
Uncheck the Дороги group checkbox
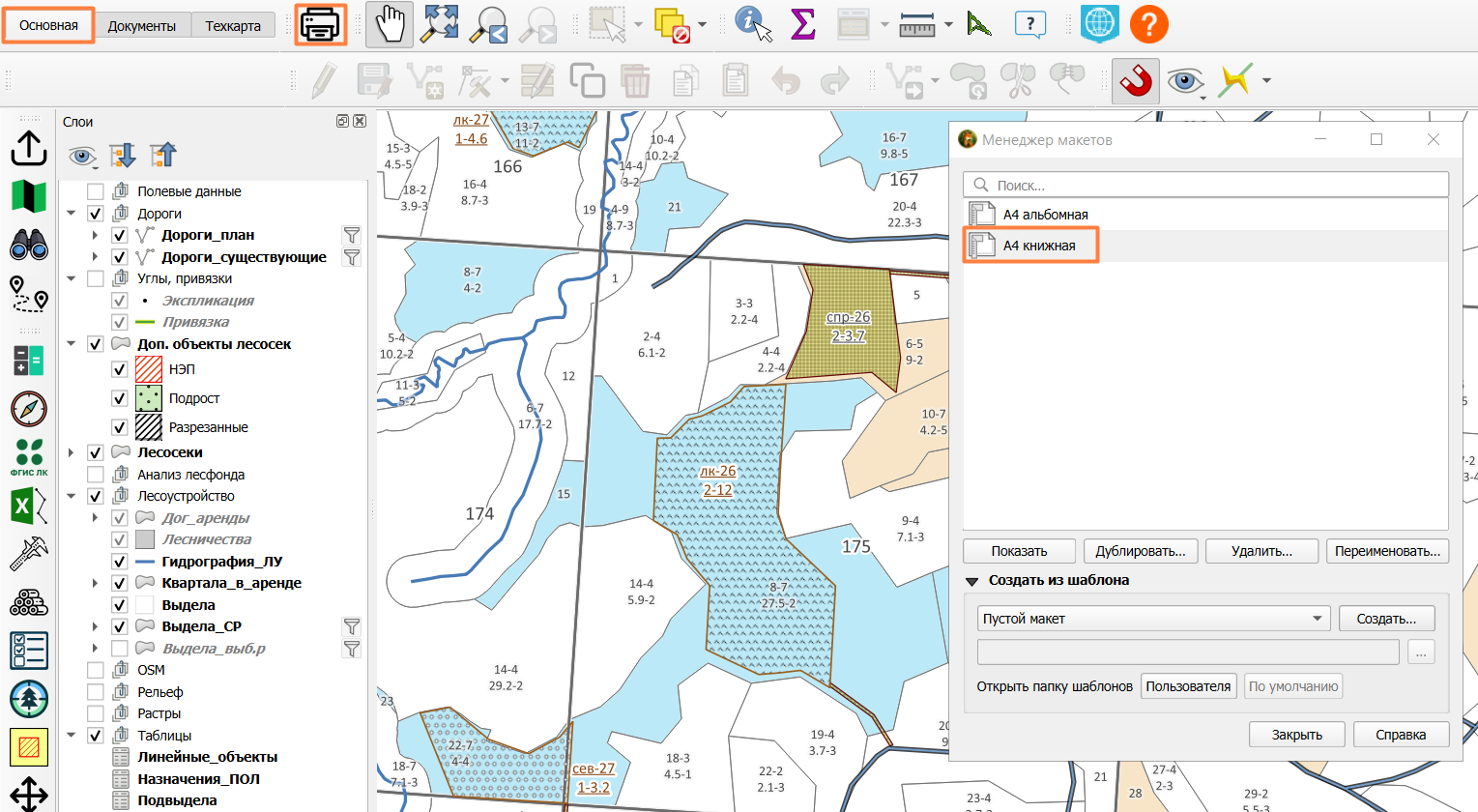point(96,214)
